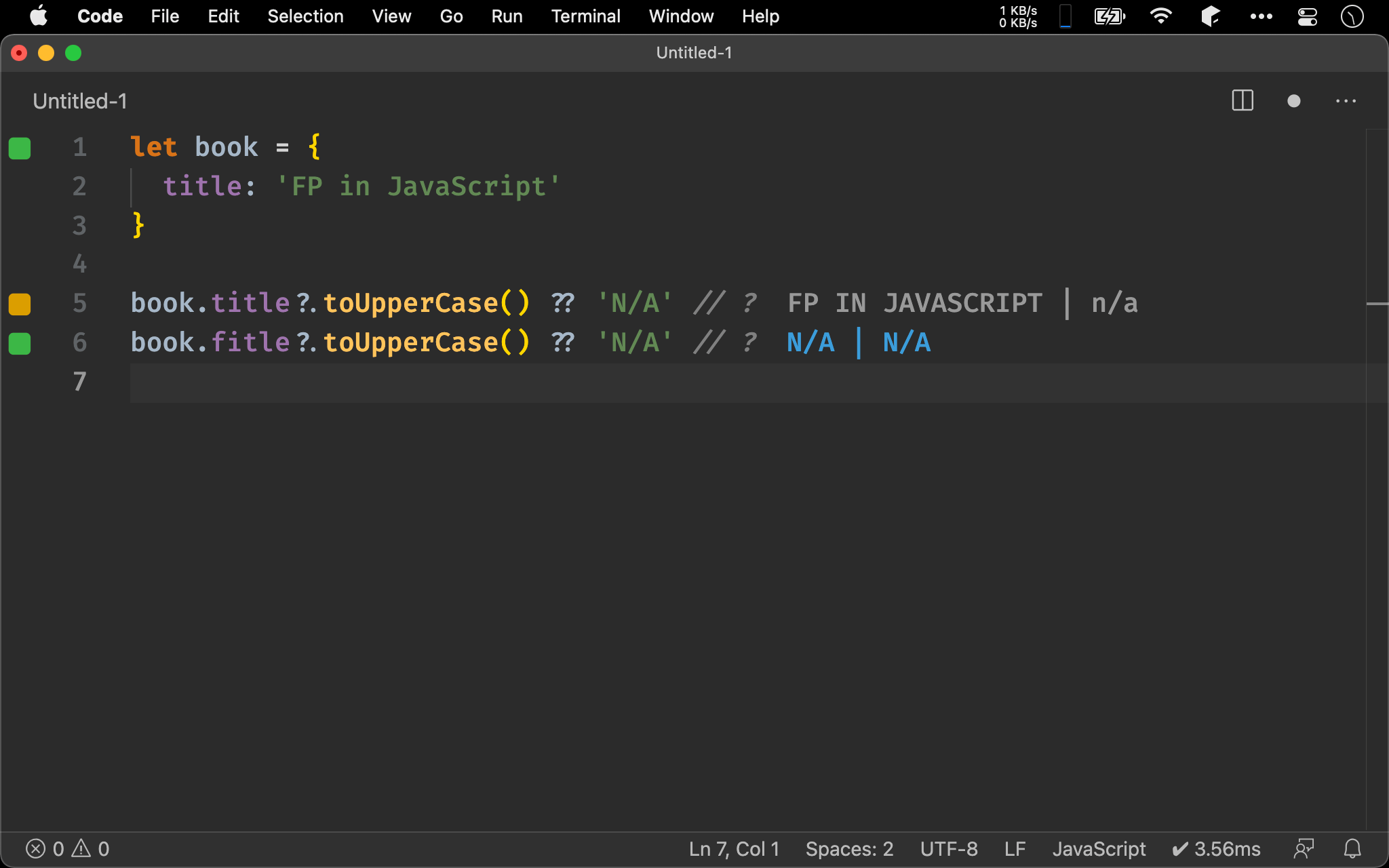The image size is (1389, 868).
Task: Click Ln 7, Col 1 go-to-line button
Action: [x=734, y=848]
